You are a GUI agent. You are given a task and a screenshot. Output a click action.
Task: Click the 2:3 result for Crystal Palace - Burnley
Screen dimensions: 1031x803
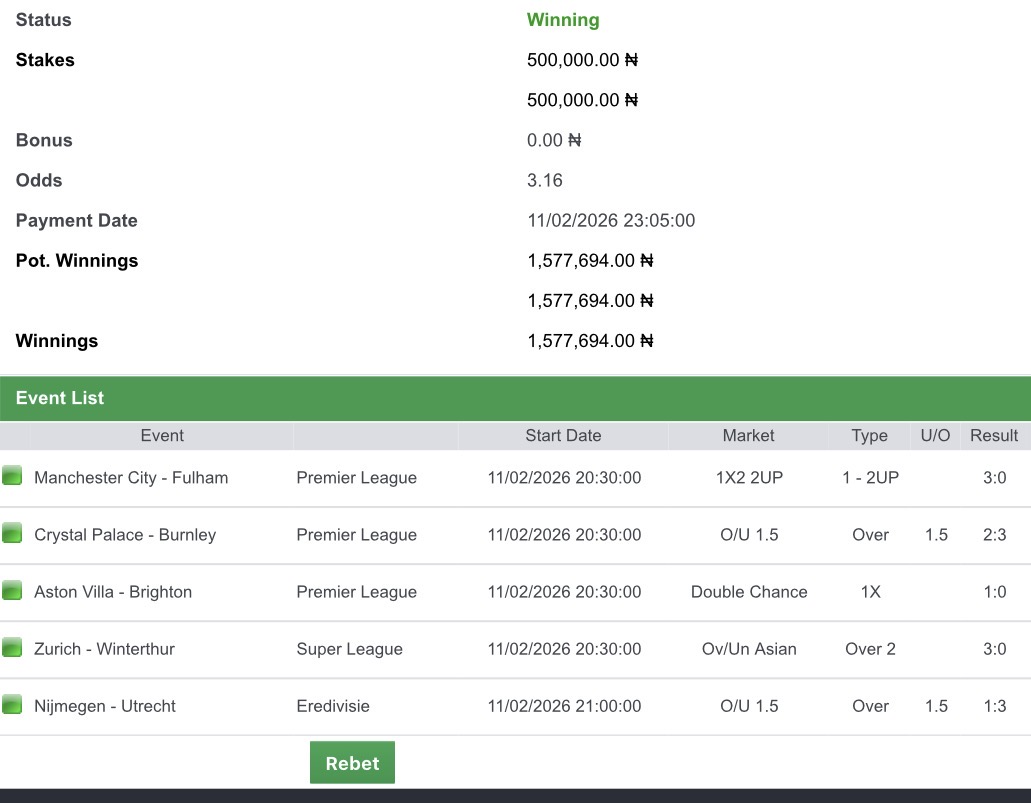(994, 535)
